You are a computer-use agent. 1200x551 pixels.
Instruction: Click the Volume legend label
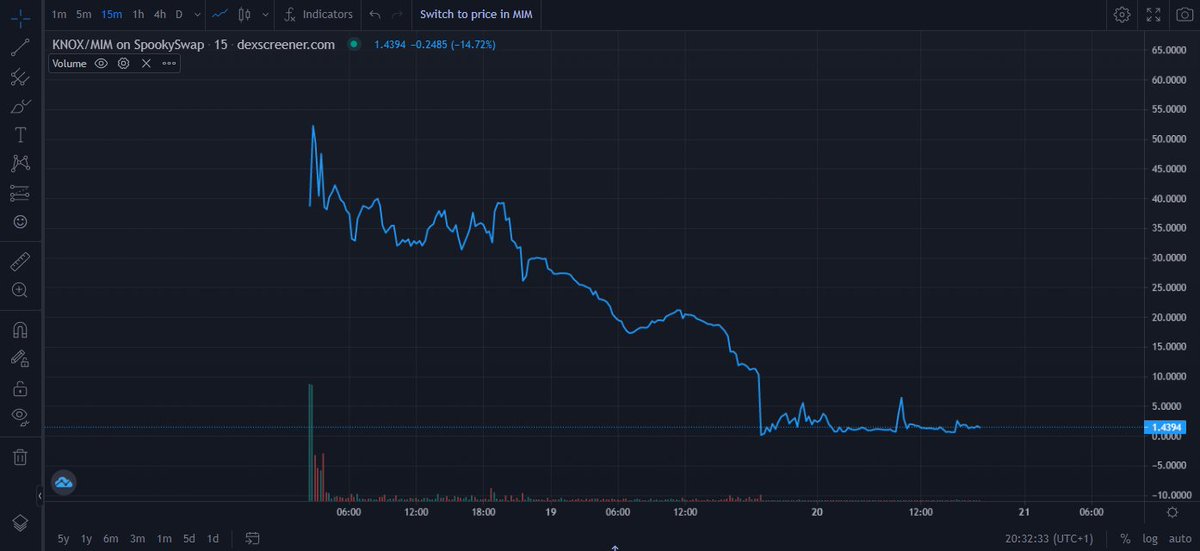pos(69,63)
